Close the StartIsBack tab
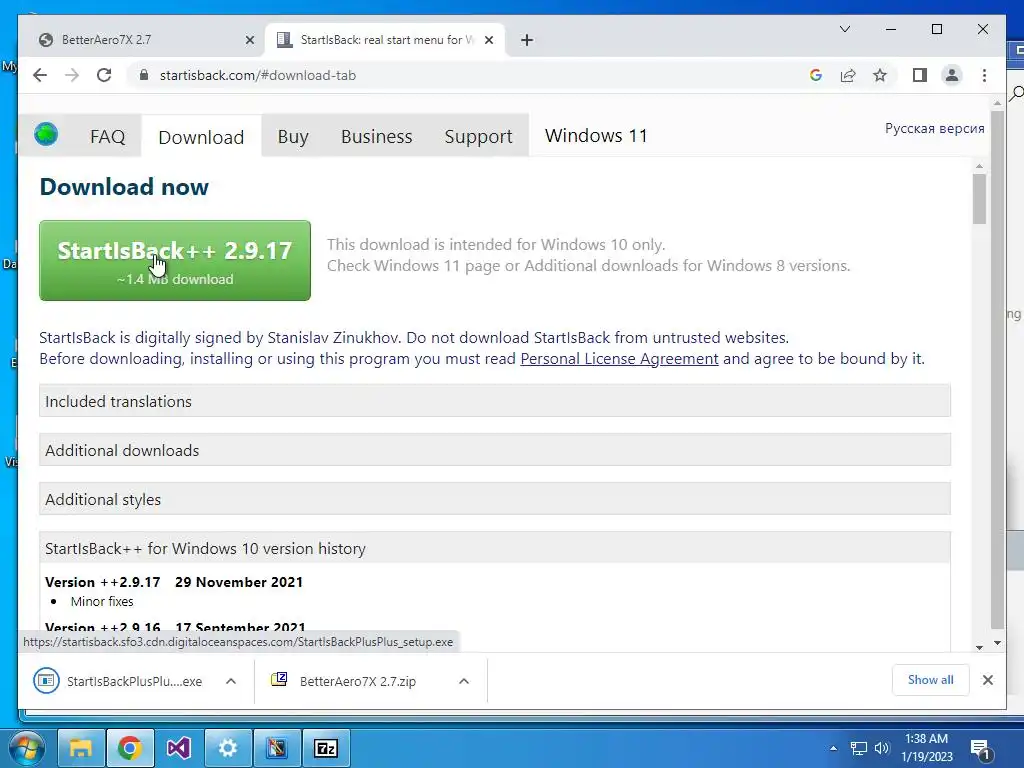This screenshot has width=1024, height=768. pyautogui.click(x=488, y=40)
